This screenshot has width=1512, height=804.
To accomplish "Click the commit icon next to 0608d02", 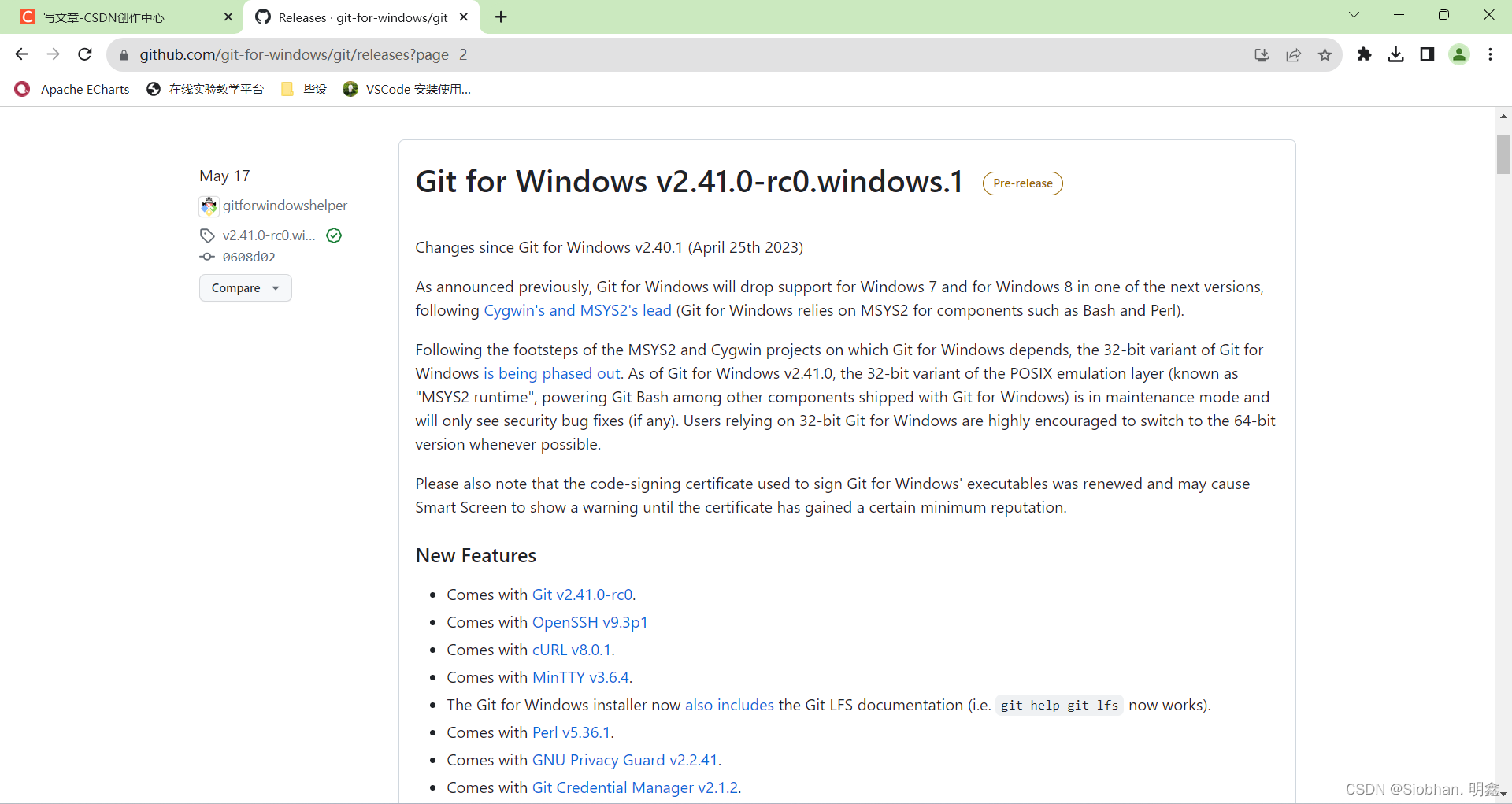I will [207, 257].
